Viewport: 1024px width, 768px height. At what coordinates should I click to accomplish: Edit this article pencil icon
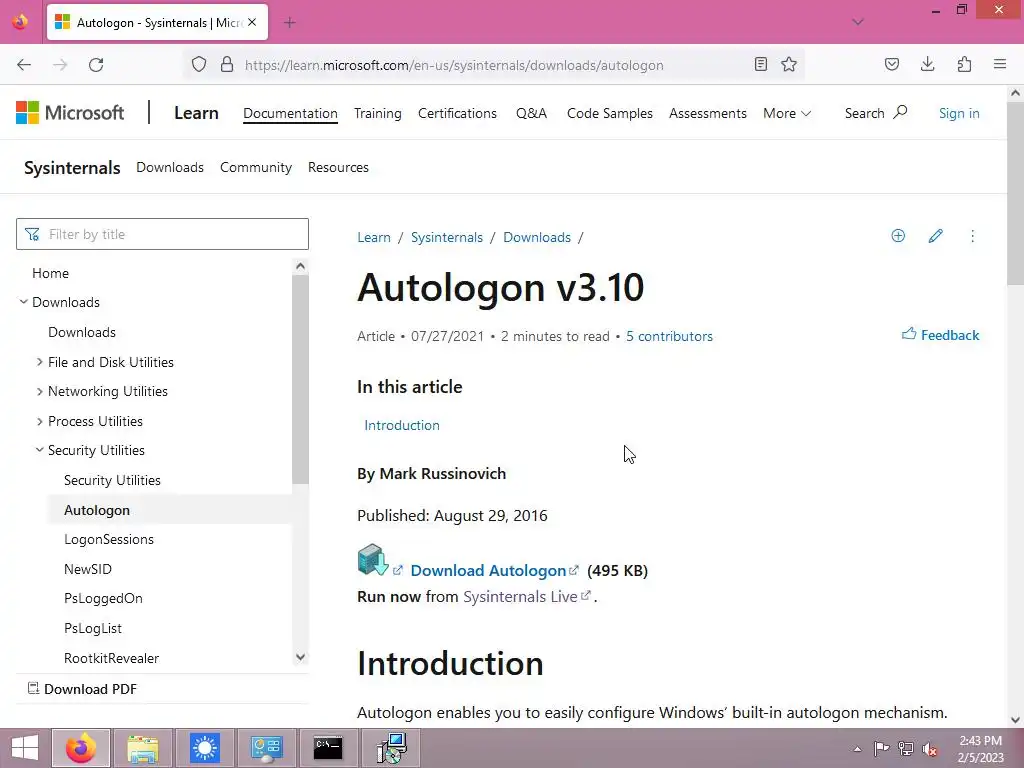point(935,236)
